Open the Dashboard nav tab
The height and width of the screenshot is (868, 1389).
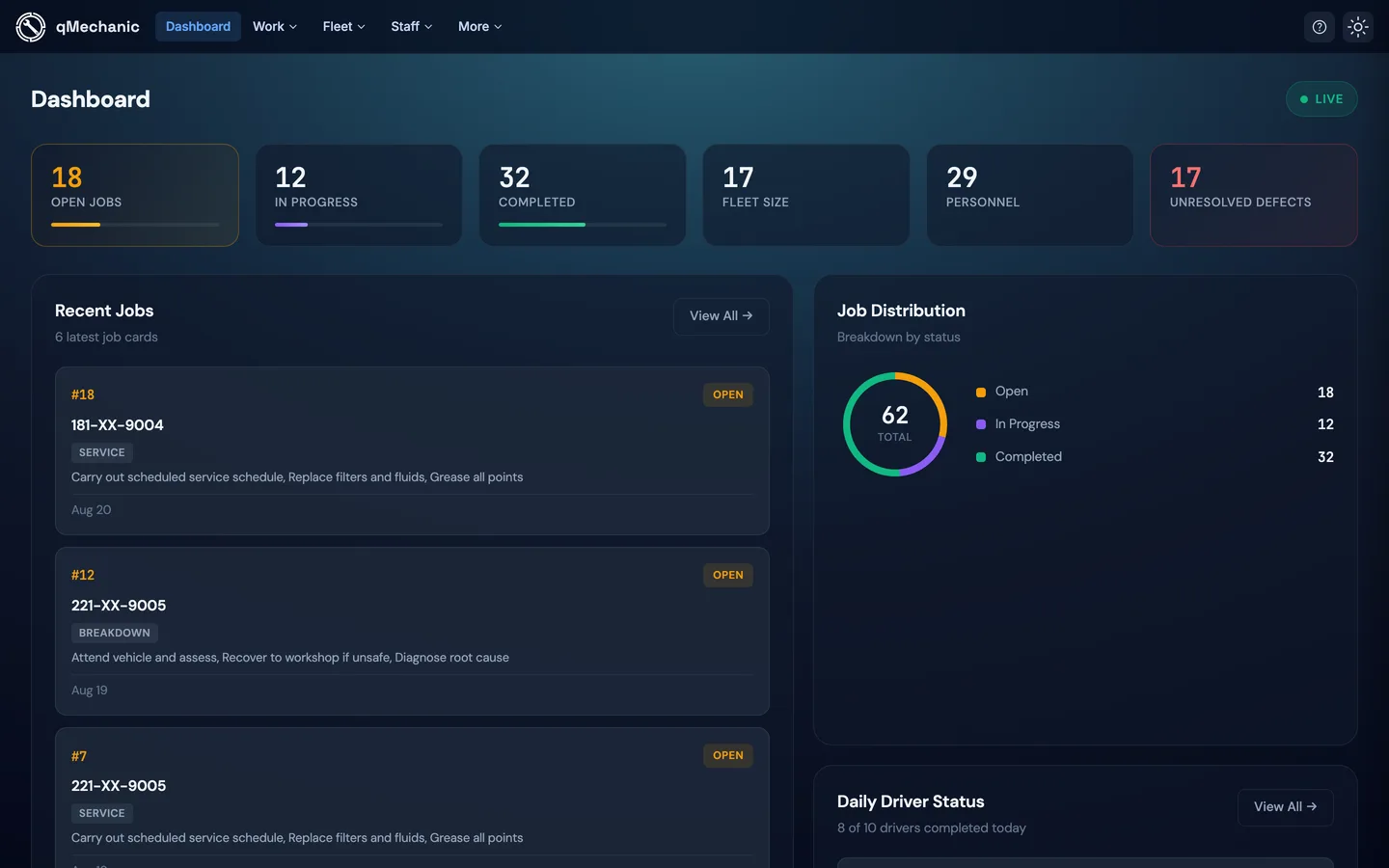click(x=198, y=27)
